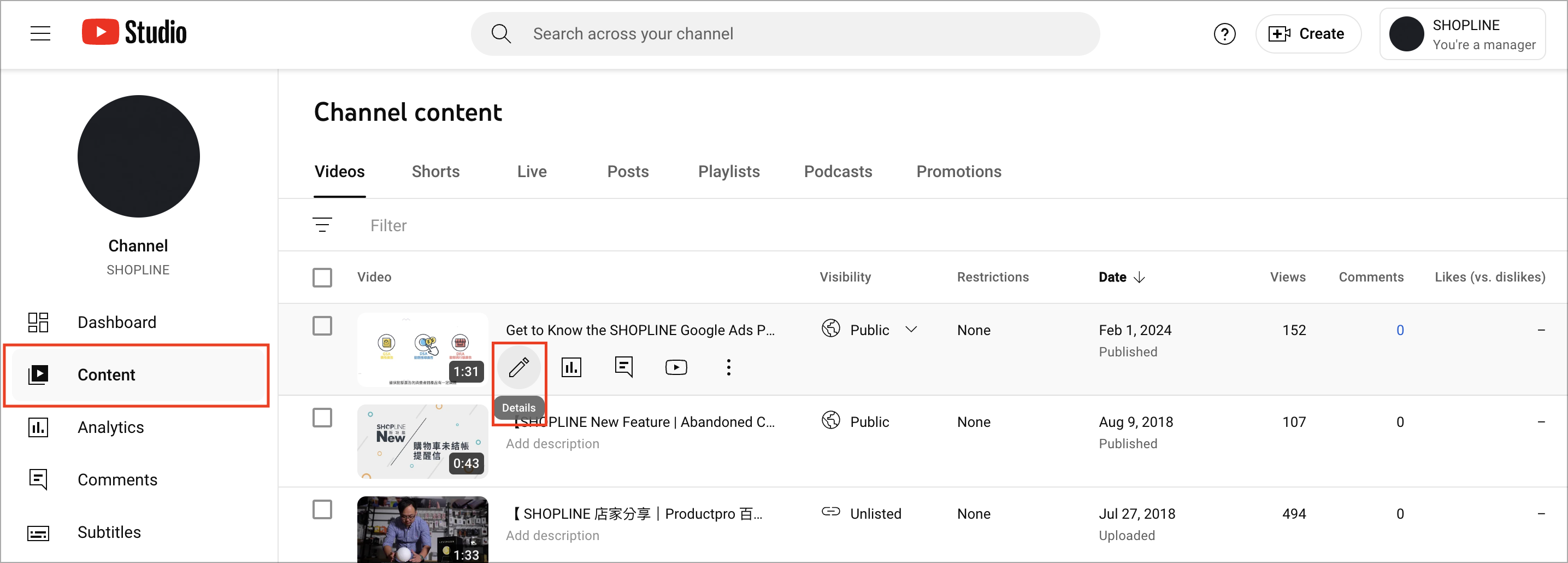
Task: Open Comments icon for Google Ads video
Action: [x=624, y=367]
